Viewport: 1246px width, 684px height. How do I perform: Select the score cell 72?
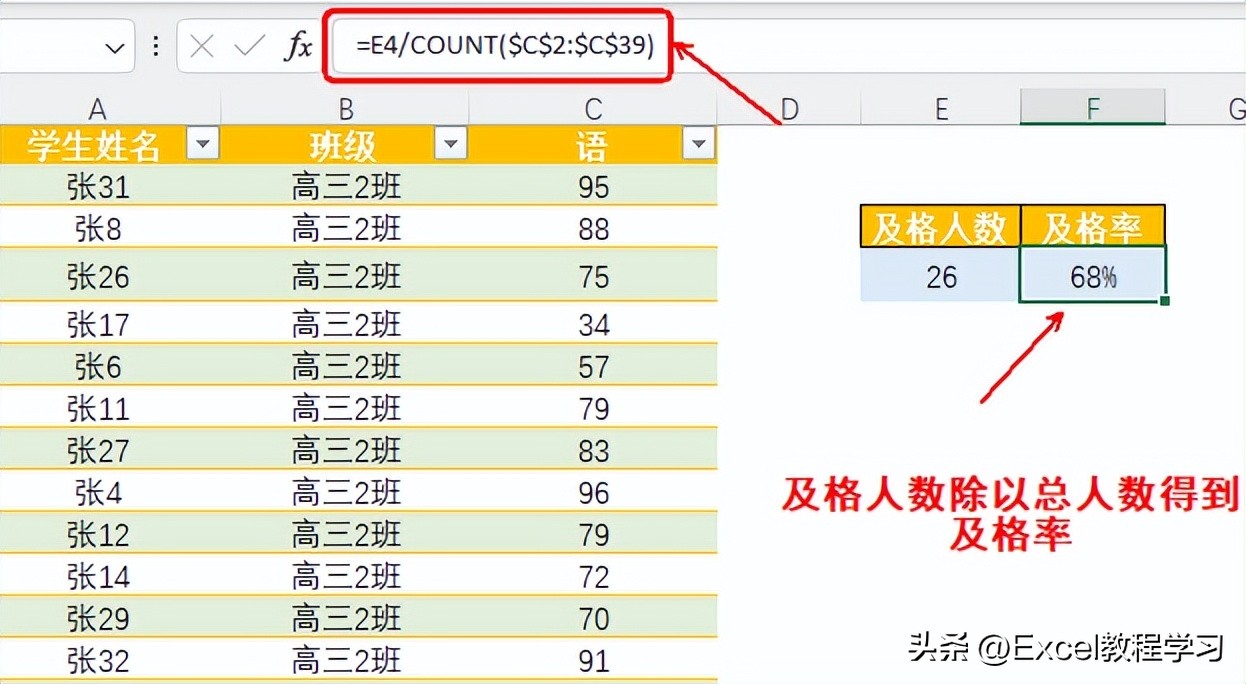click(x=594, y=576)
